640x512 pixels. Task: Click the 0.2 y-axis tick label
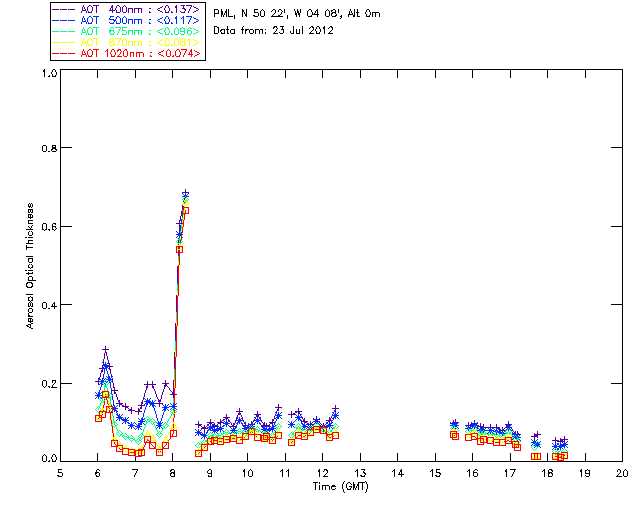(x=49, y=384)
